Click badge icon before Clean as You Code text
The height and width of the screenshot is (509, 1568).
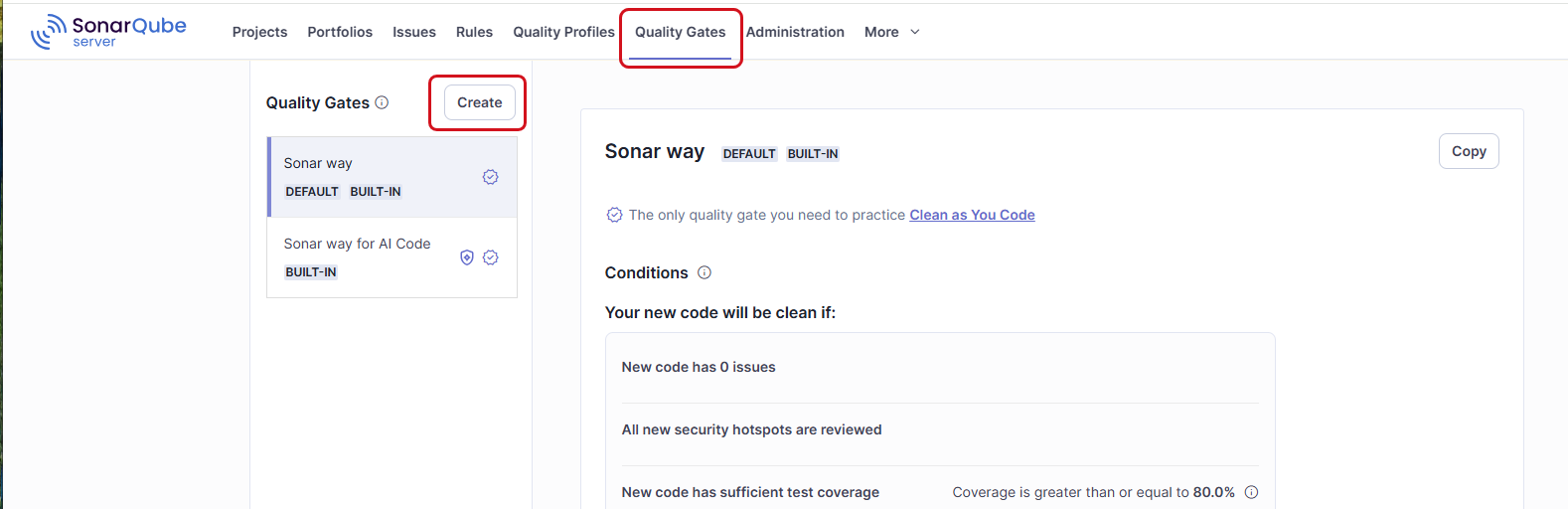pyautogui.click(x=614, y=215)
